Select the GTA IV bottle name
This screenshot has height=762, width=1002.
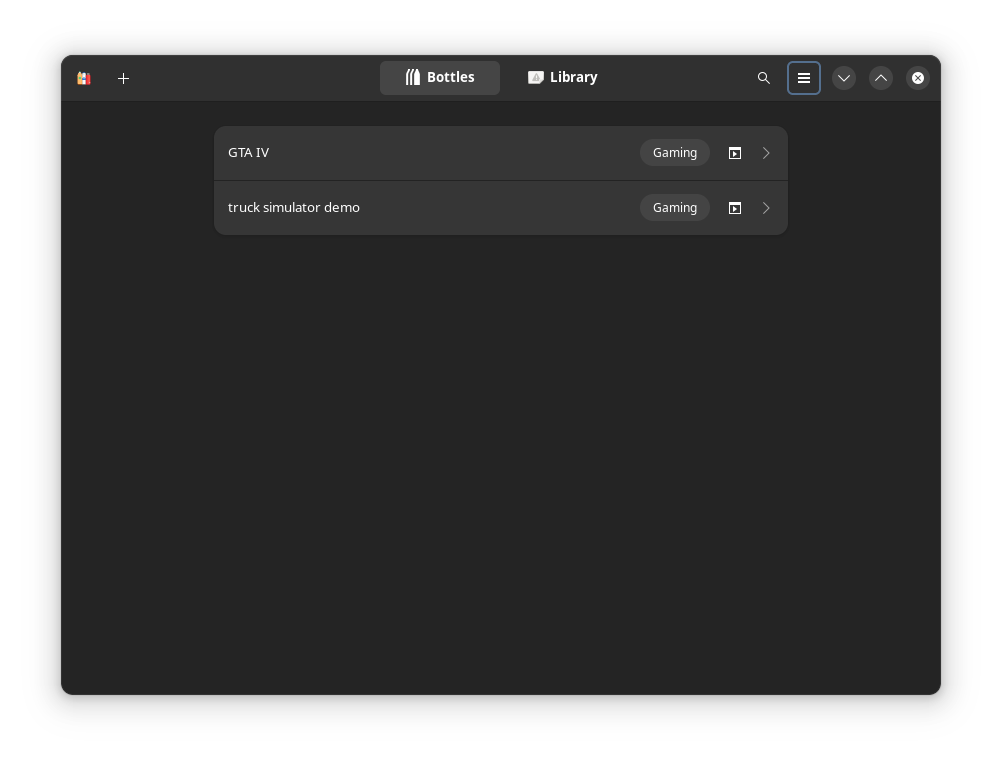click(x=249, y=153)
